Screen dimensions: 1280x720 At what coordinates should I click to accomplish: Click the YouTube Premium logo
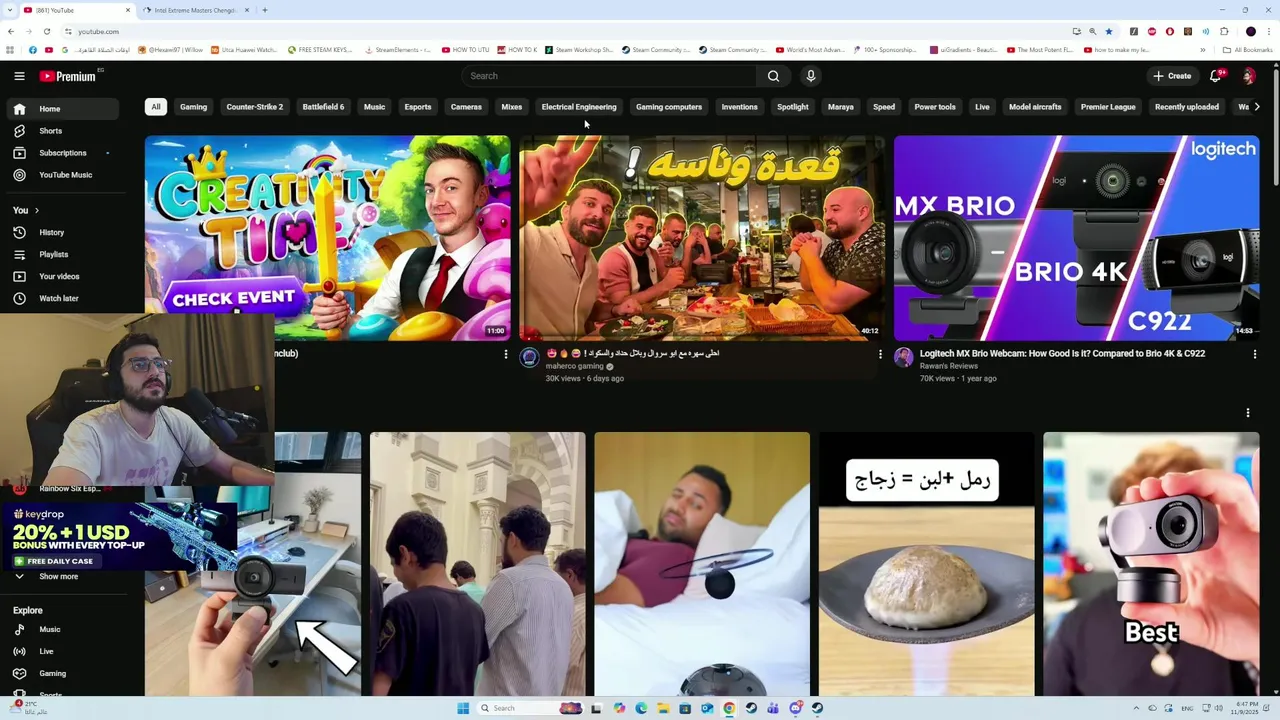pos(68,76)
